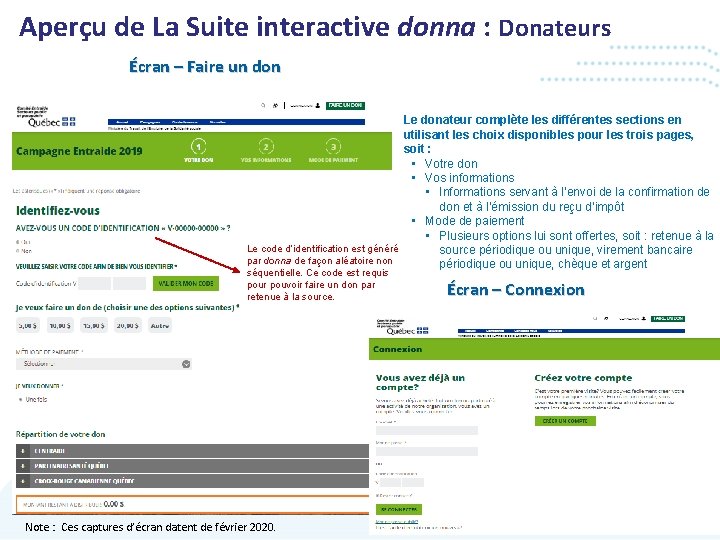Choose the 20,00 $ donation amount
This screenshot has height=540, width=720.
(127, 326)
